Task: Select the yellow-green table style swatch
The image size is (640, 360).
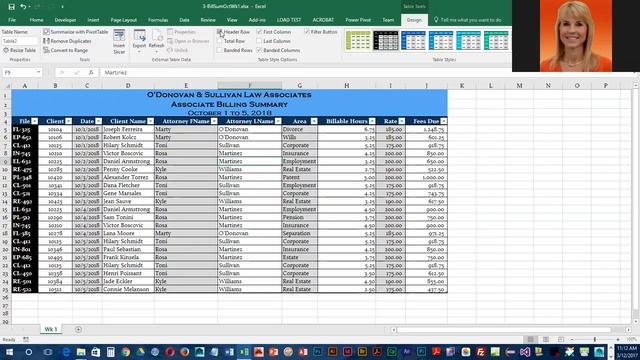Action: [358, 40]
